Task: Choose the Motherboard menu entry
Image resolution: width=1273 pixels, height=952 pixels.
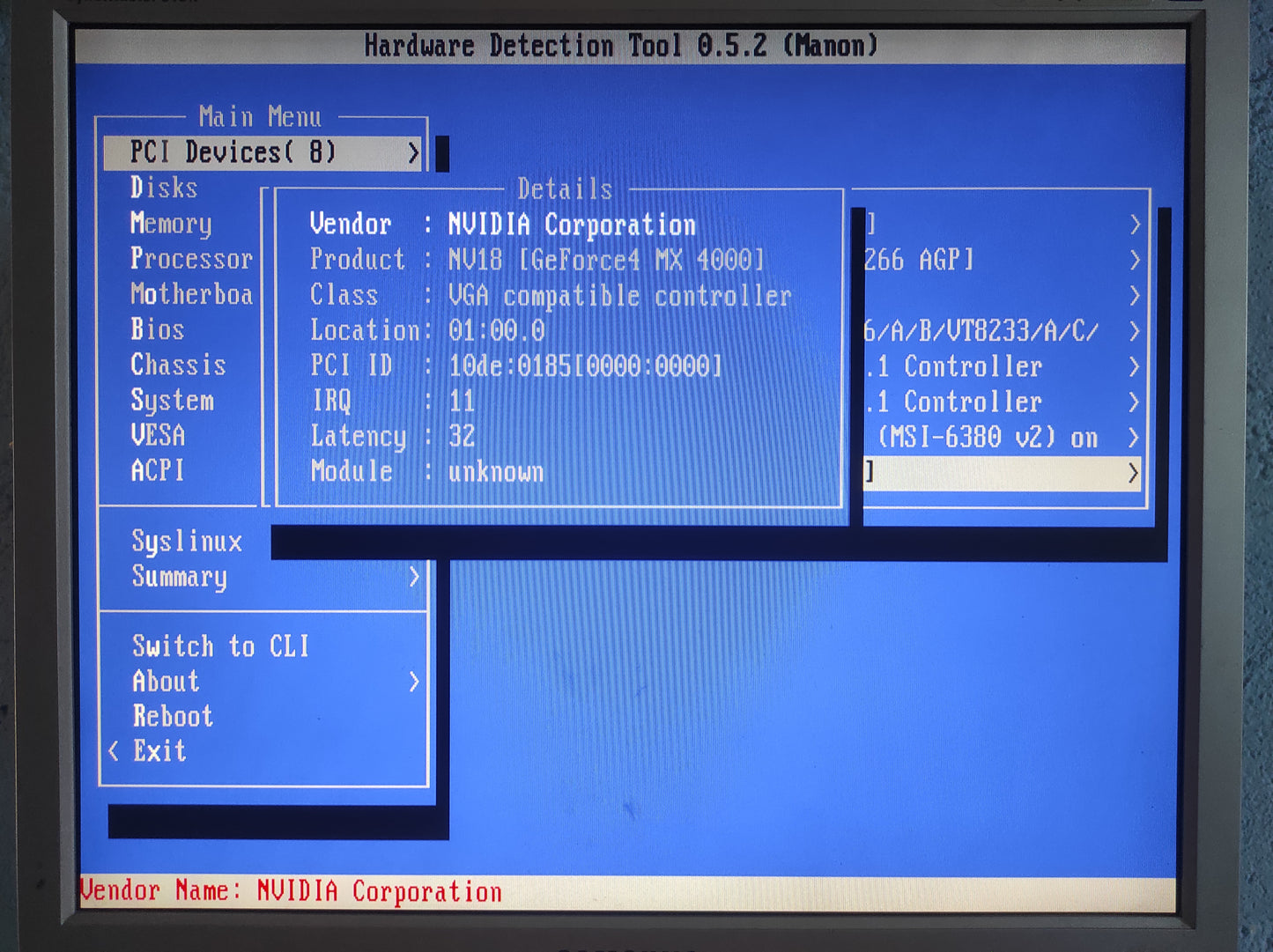Action: 191,294
